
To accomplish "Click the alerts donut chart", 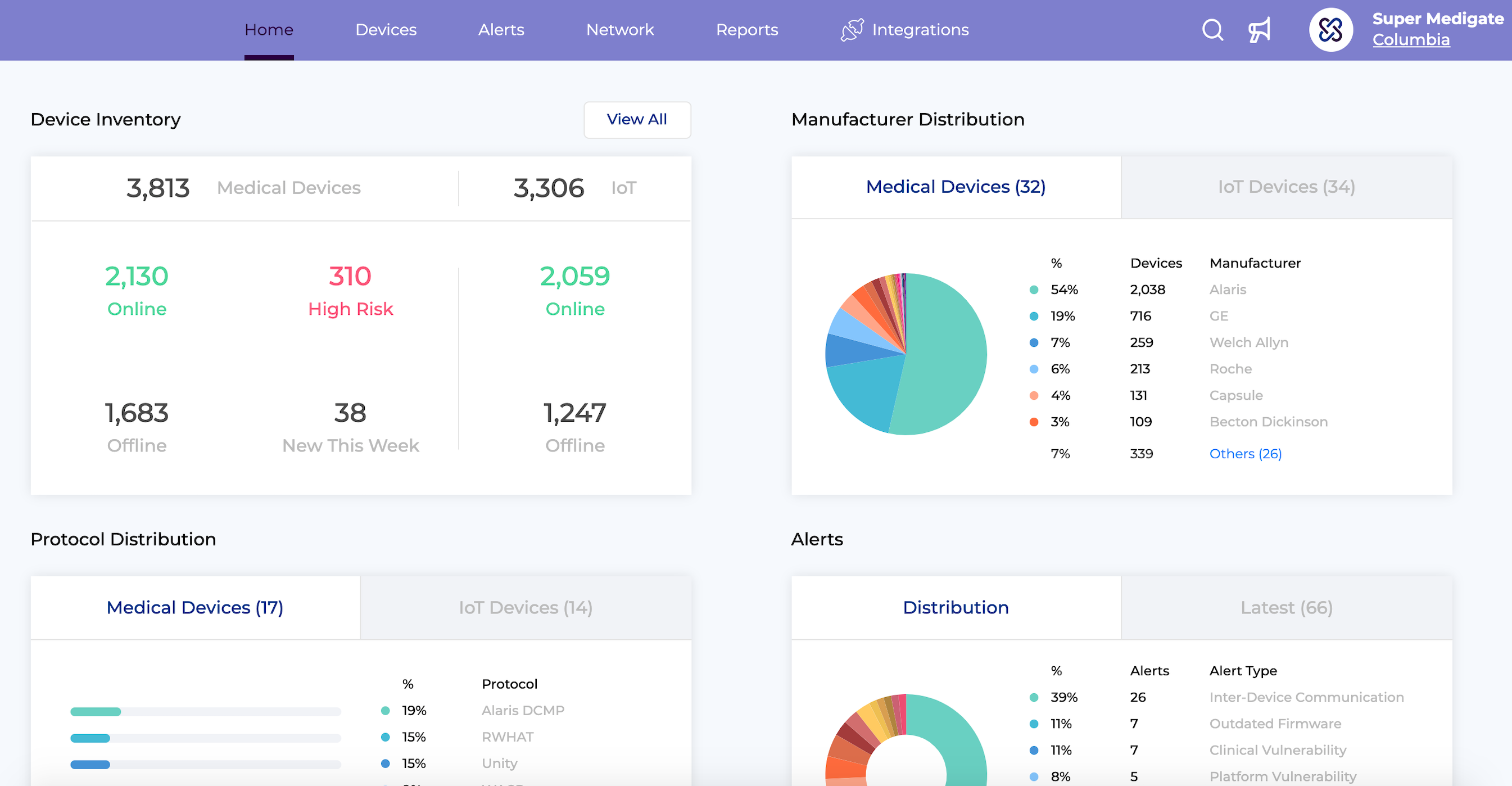I will click(x=906, y=740).
